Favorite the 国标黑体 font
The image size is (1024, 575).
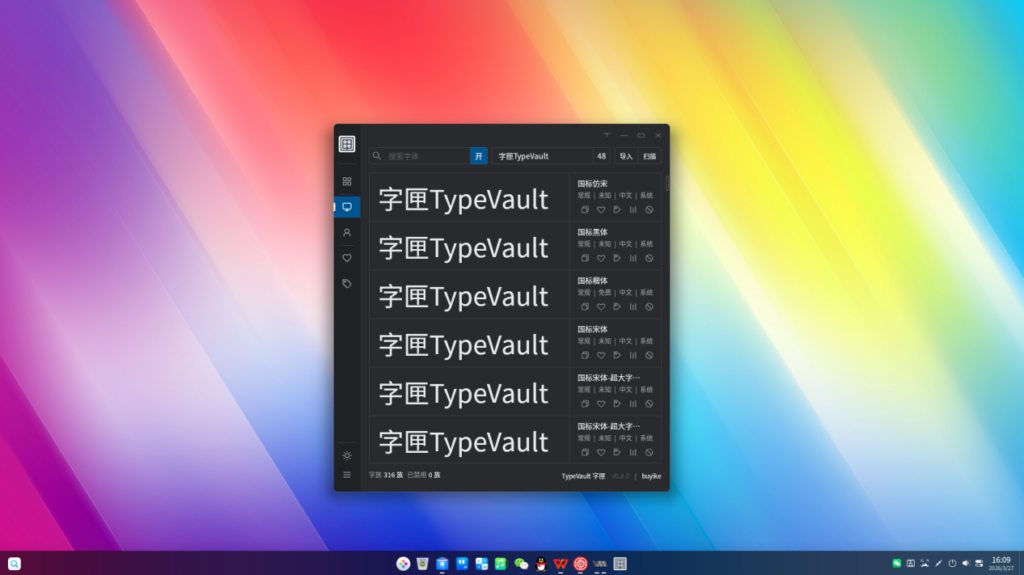coord(601,258)
